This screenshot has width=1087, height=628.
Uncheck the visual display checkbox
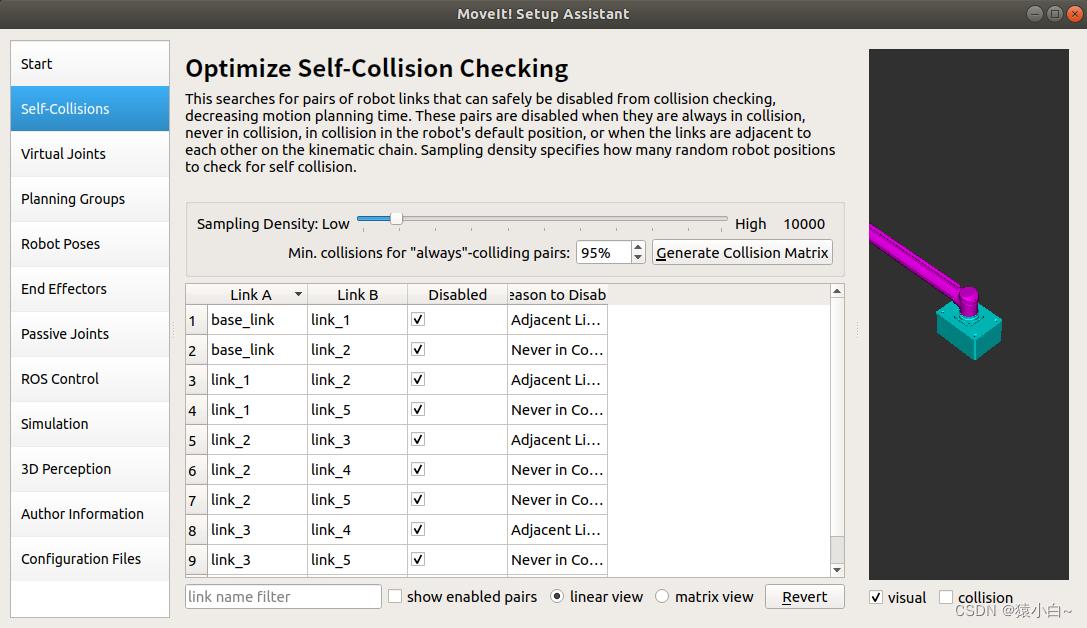[876, 598]
